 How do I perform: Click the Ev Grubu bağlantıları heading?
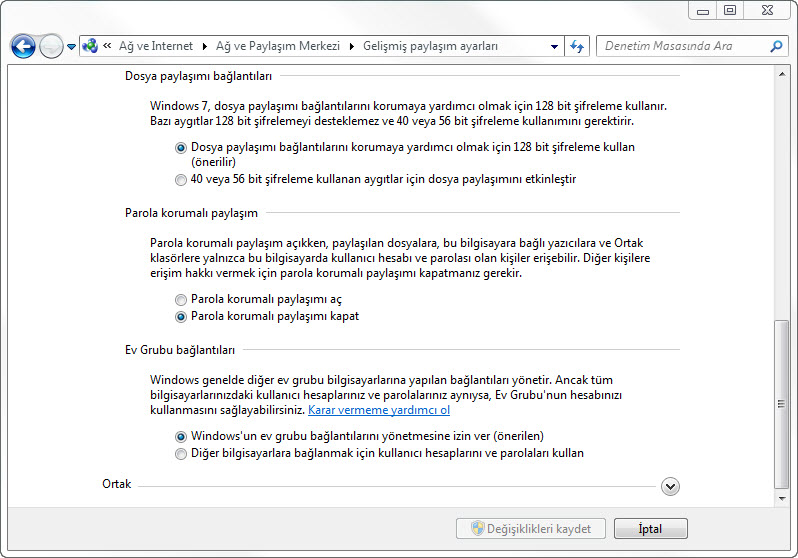tap(180, 350)
